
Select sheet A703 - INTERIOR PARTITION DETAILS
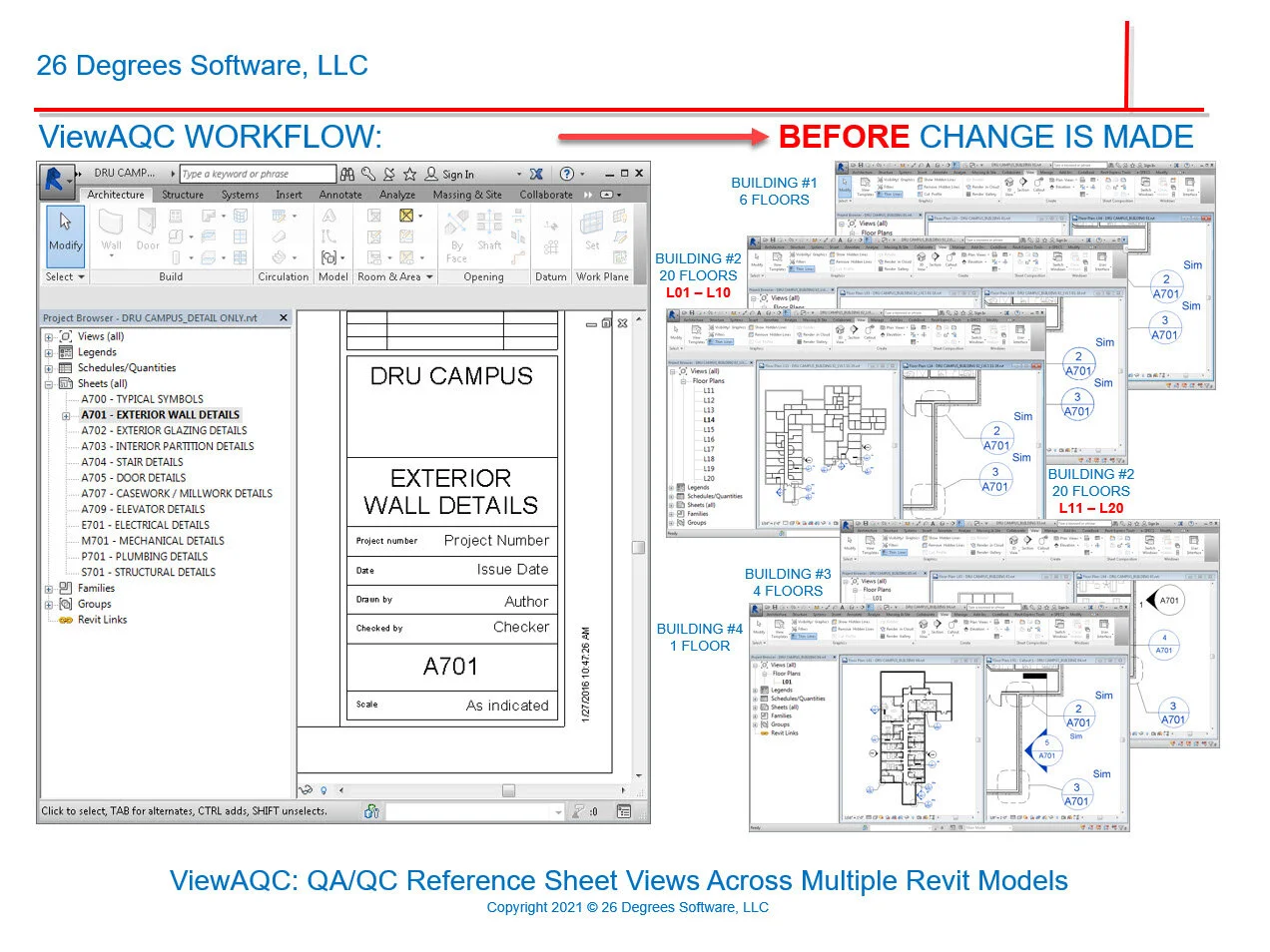[x=168, y=447]
